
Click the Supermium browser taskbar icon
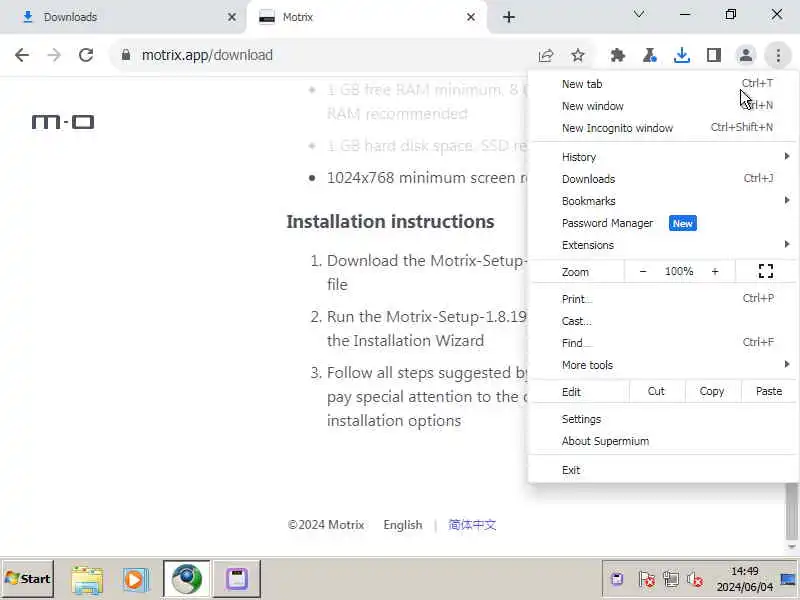point(187,579)
